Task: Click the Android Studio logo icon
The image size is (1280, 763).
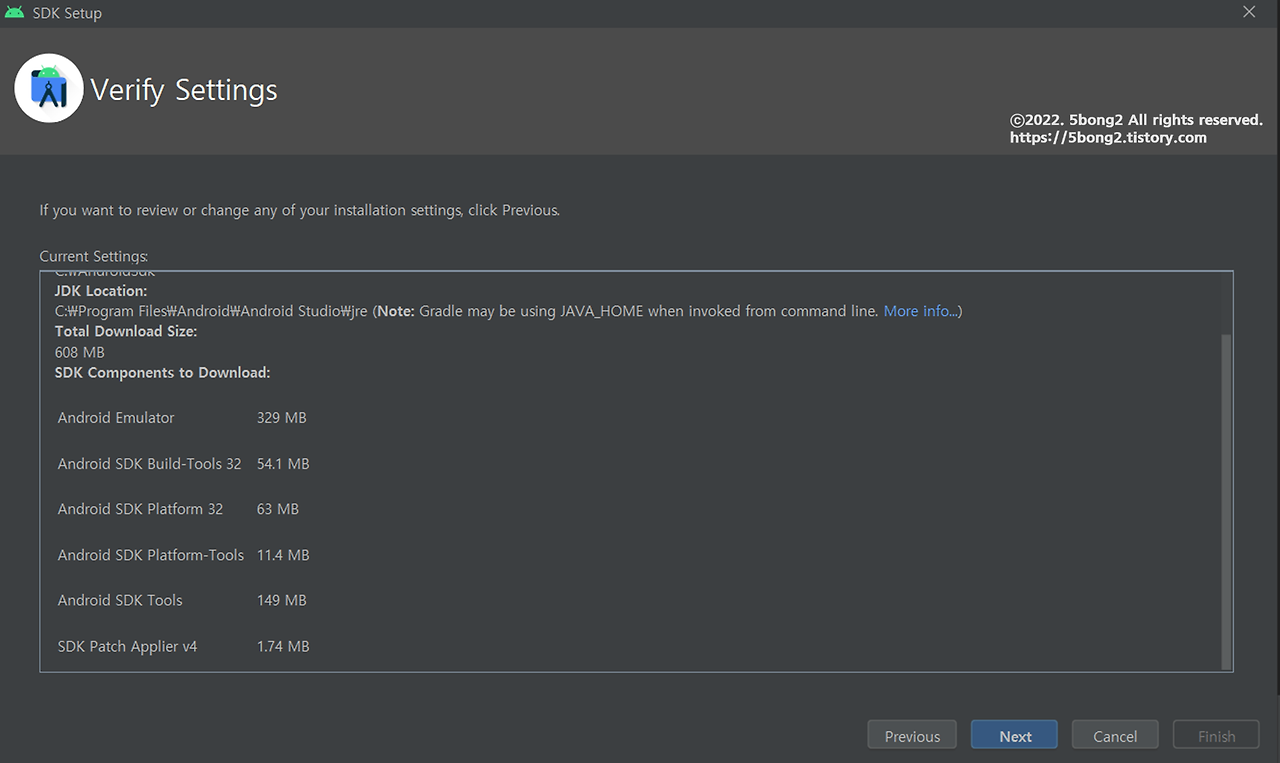Action: click(49, 89)
